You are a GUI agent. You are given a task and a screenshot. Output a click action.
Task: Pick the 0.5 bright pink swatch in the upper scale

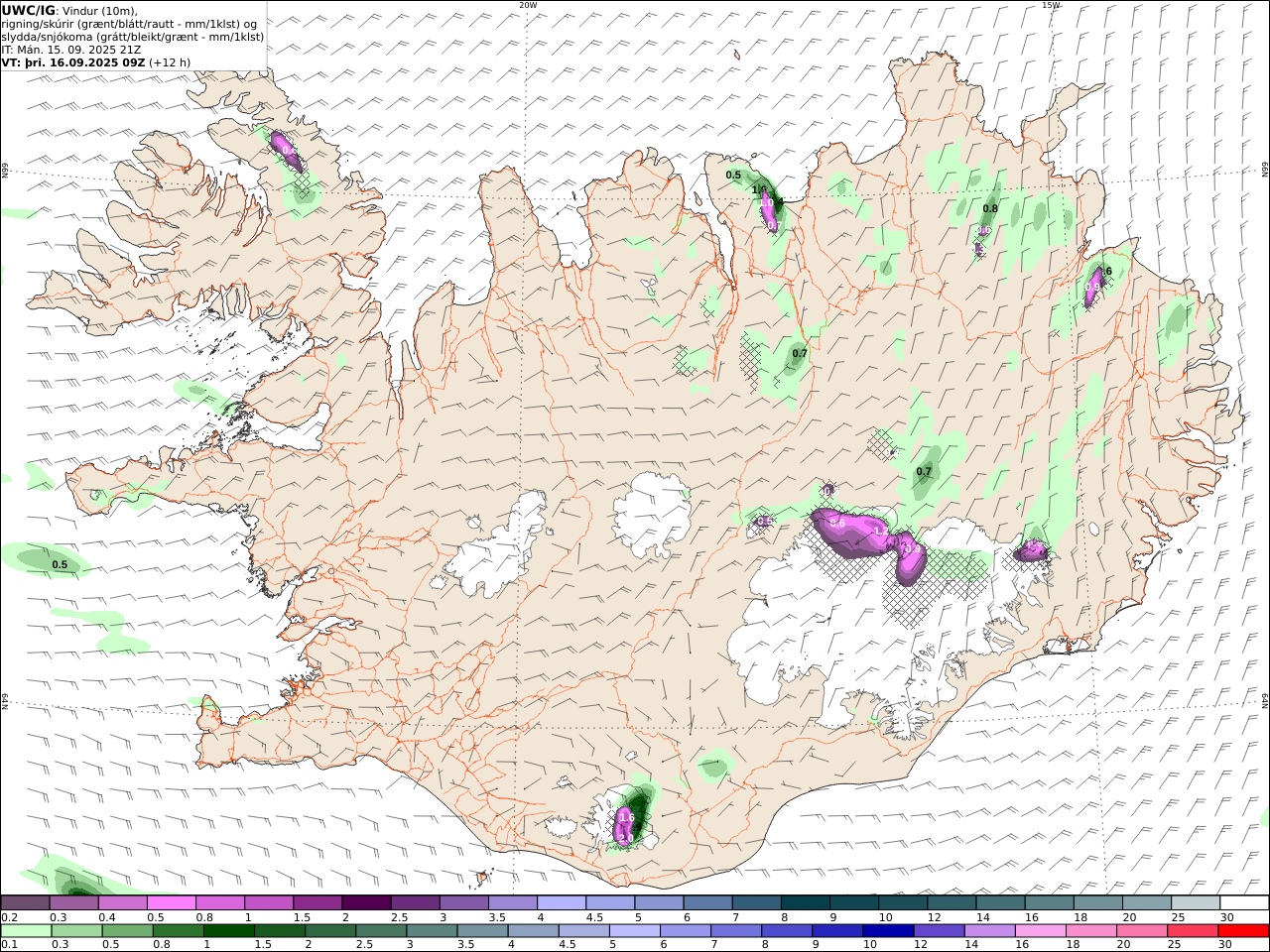click(171, 903)
